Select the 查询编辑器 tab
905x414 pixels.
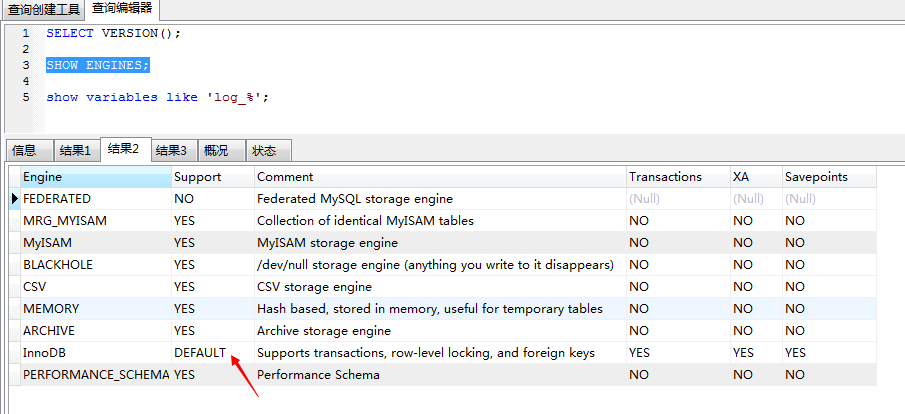[122, 9]
